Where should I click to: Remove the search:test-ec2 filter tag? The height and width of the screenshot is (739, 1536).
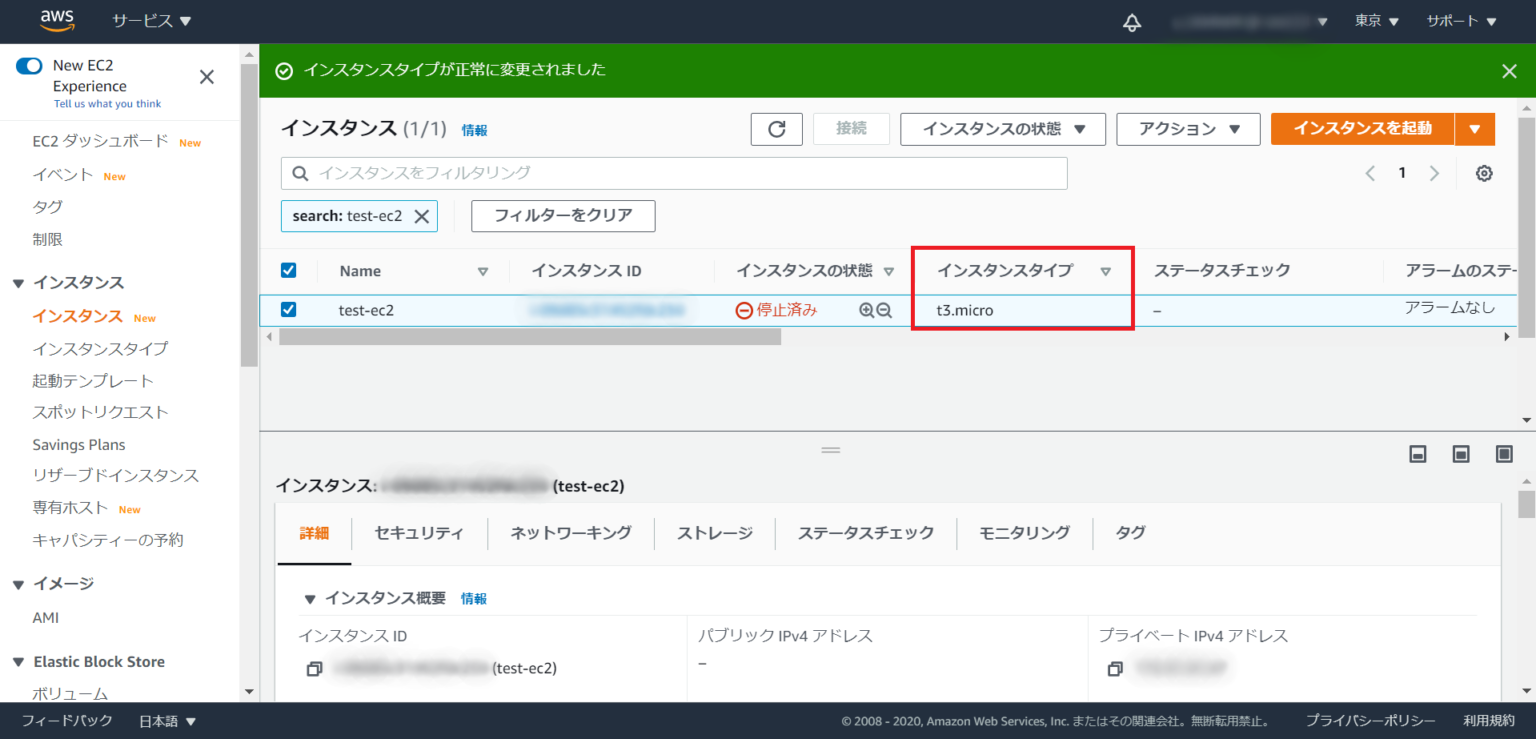coord(423,215)
